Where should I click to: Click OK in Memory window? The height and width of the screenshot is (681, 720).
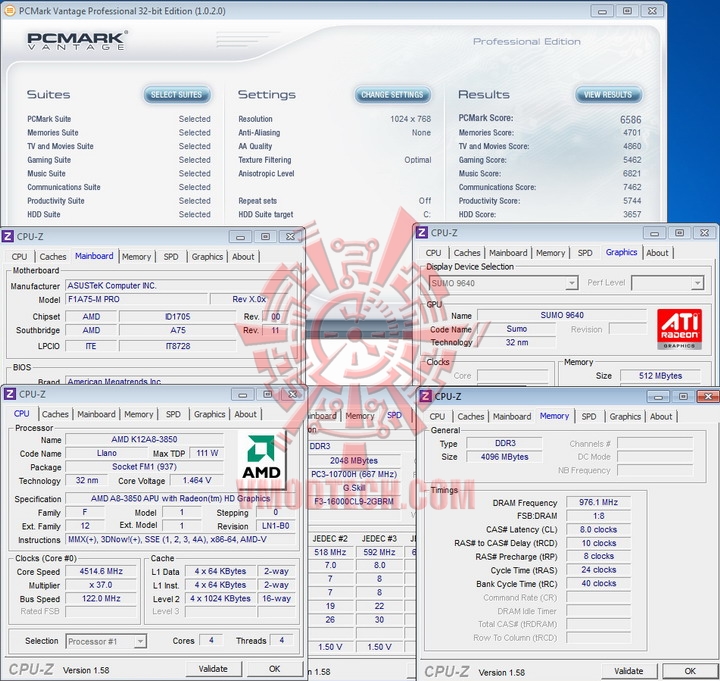pos(690,671)
